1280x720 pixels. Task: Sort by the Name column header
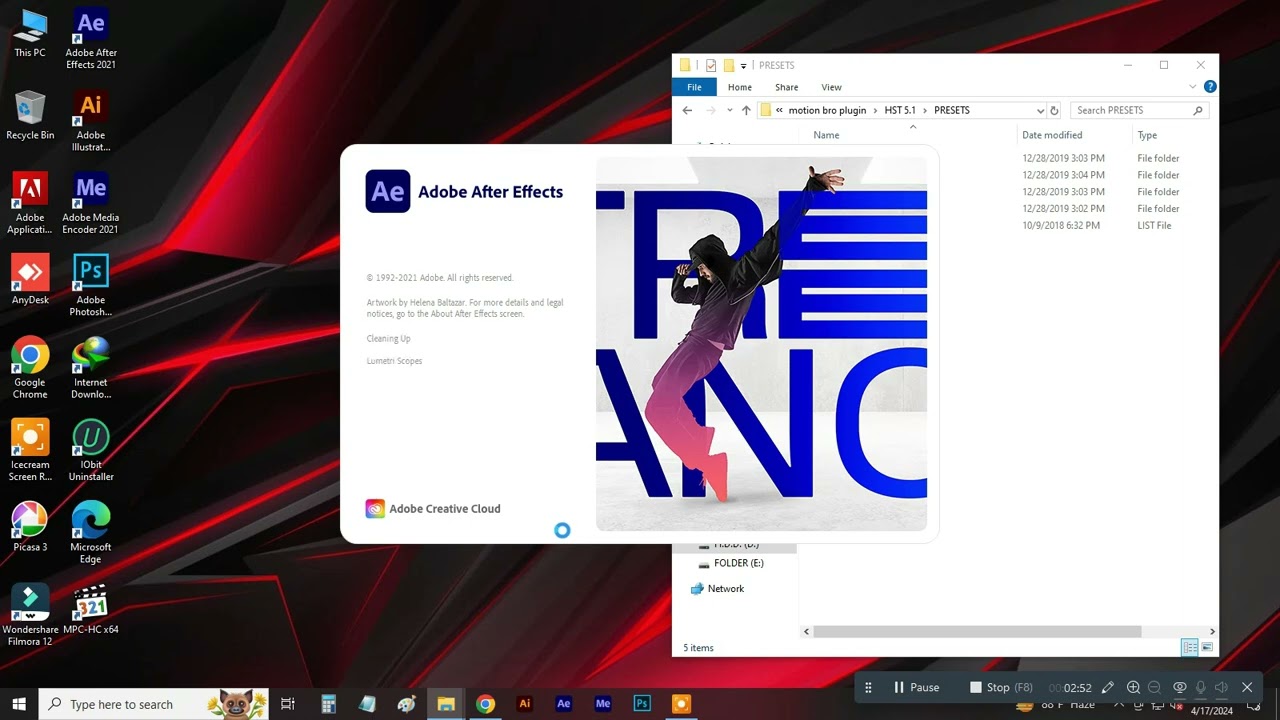(x=826, y=135)
